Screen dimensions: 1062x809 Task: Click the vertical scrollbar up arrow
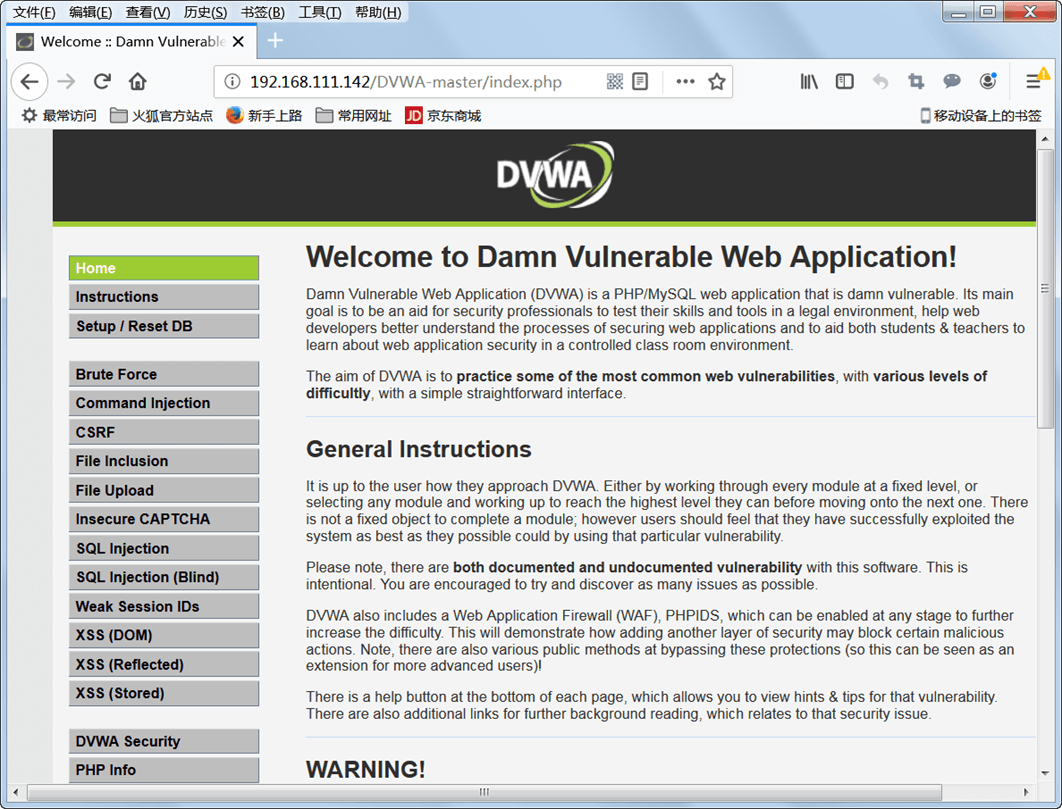[x=1045, y=139]
